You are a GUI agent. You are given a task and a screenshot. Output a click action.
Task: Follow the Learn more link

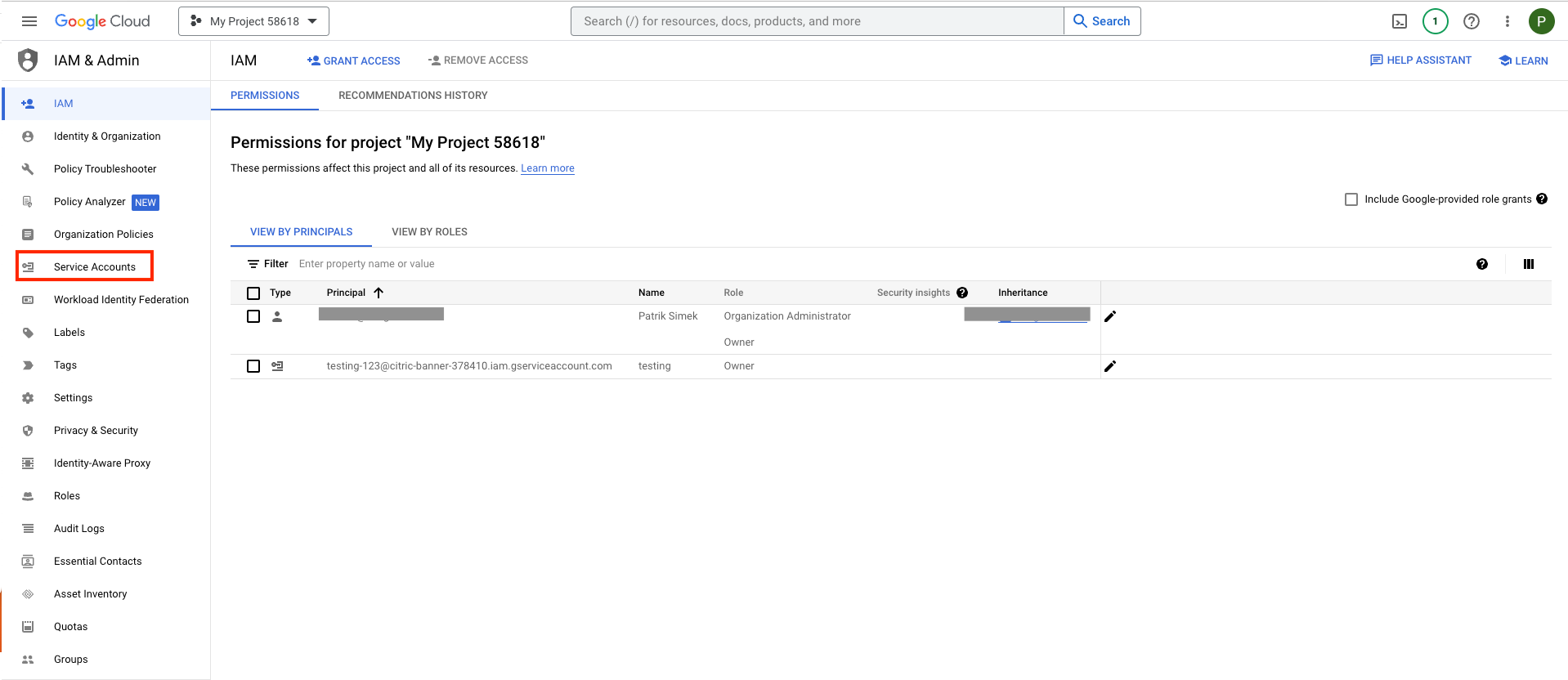pos(547,168)
